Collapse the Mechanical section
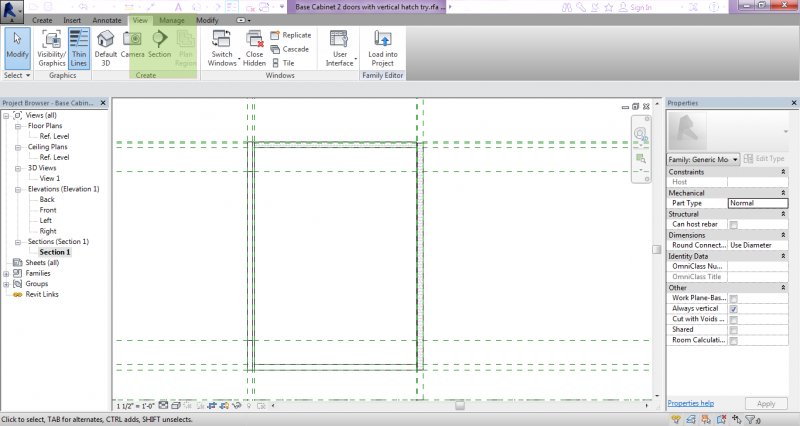This screenshot has width=800, height=426. pyautogui.click(x=783, y=193)
